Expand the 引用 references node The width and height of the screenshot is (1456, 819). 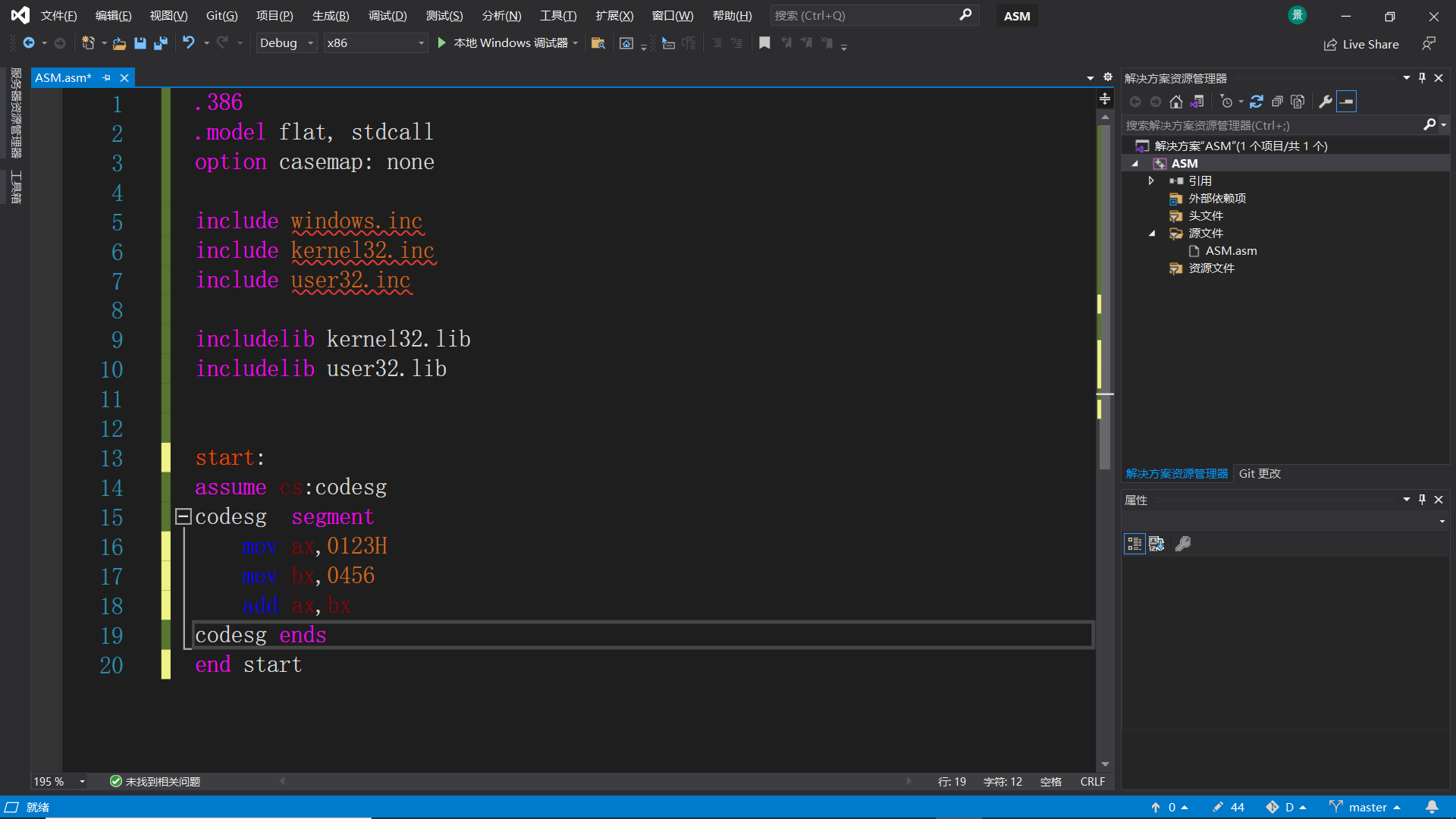1151,180
